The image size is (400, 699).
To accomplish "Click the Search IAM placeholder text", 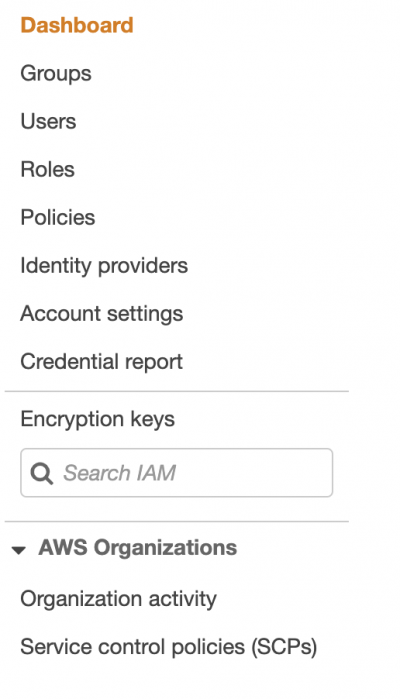I will point(120,473).
